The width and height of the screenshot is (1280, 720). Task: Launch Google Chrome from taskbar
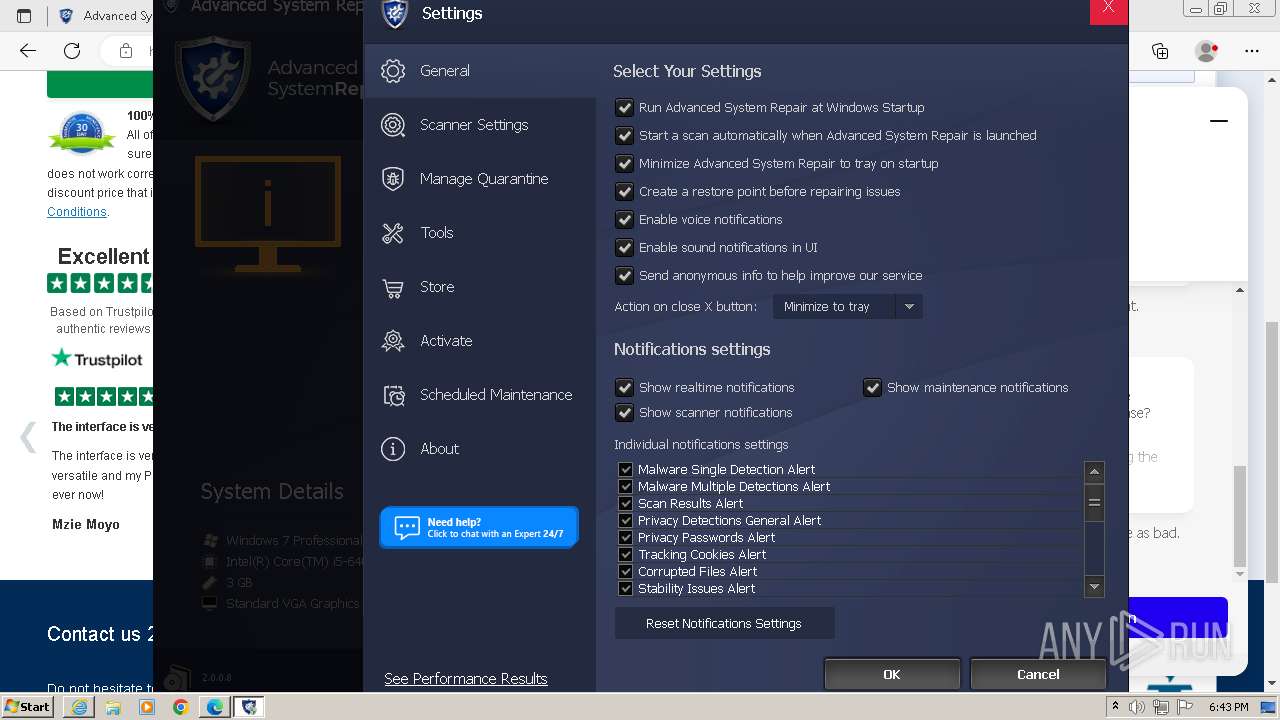[181, 707]
